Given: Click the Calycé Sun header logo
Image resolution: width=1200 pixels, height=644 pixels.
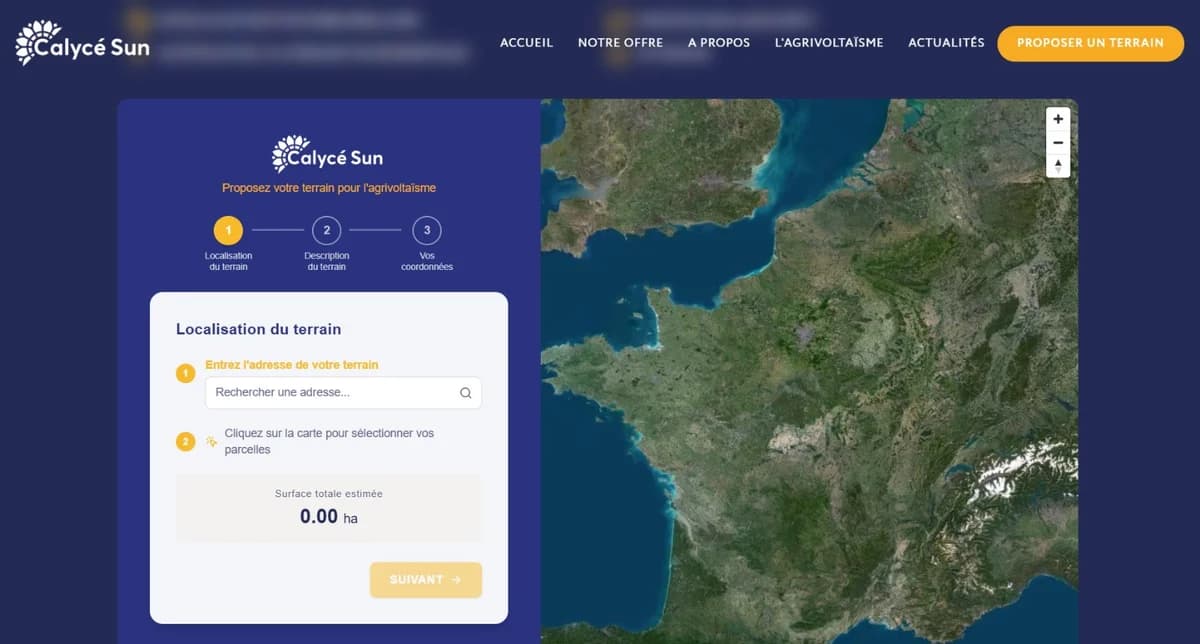Looking at the screenshot, I should click(83, 43).
